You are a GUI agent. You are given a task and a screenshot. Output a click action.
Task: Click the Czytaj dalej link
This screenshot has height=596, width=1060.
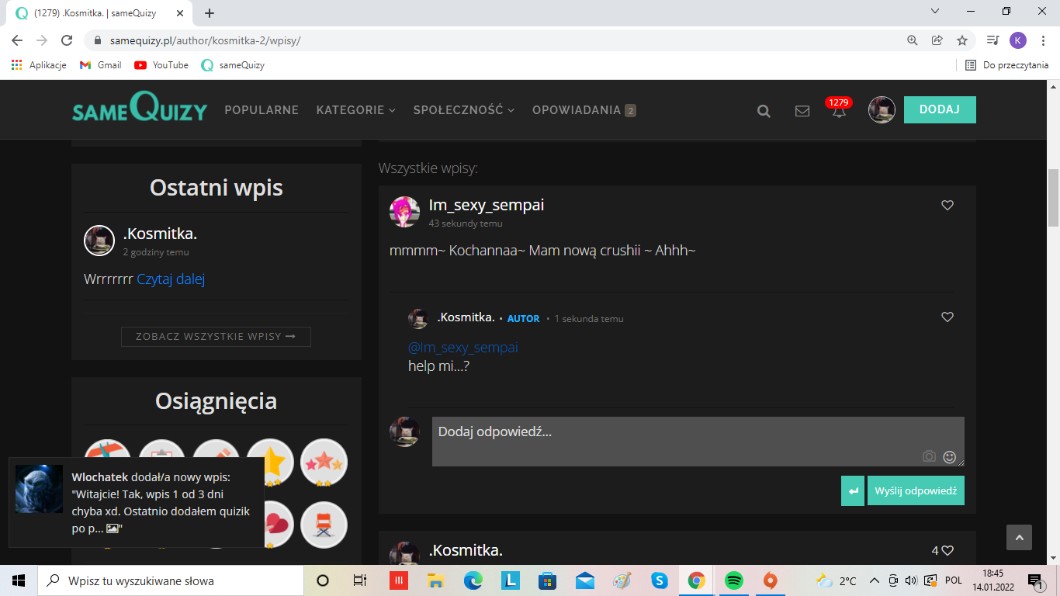[170, 279]
